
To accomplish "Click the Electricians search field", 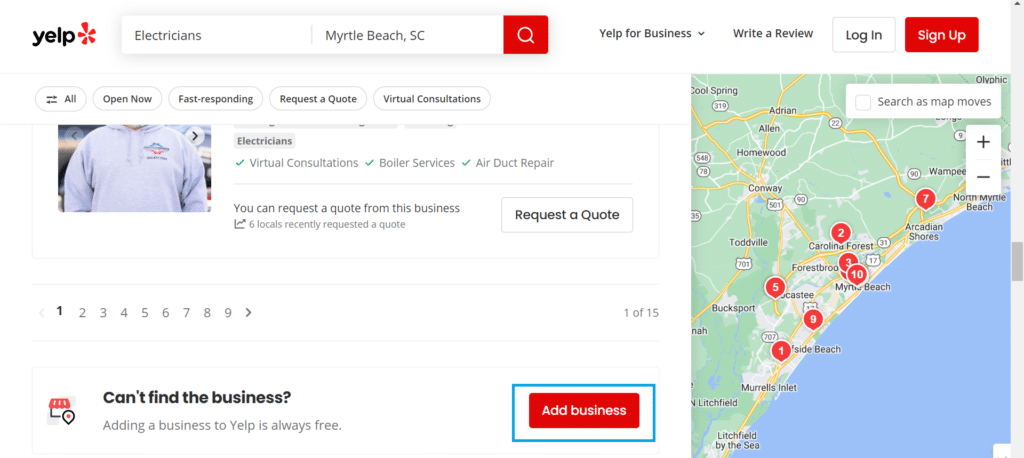I will click(216, 35).
